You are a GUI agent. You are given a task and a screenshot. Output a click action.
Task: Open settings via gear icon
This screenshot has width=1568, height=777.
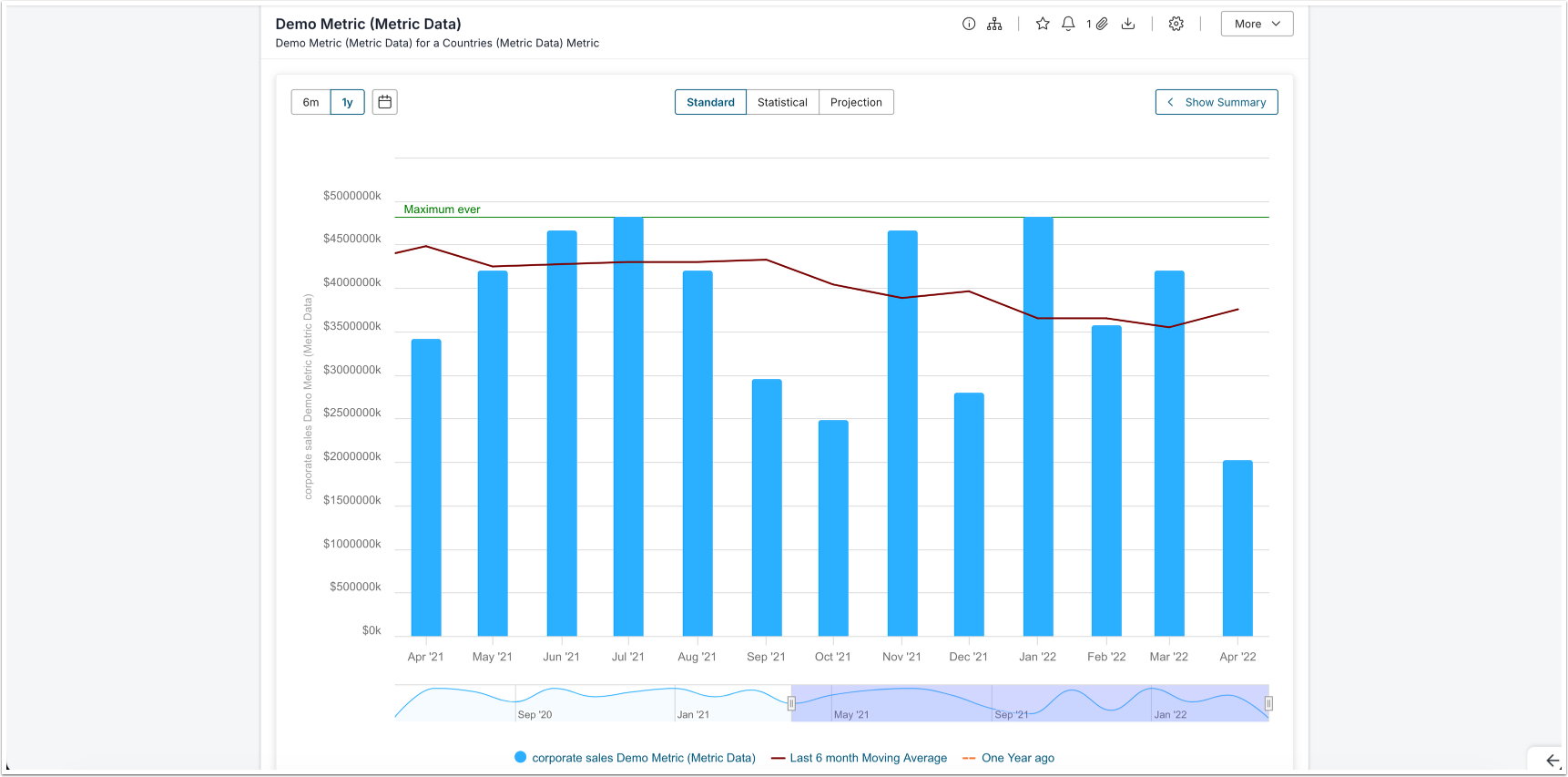point(1176,24)
